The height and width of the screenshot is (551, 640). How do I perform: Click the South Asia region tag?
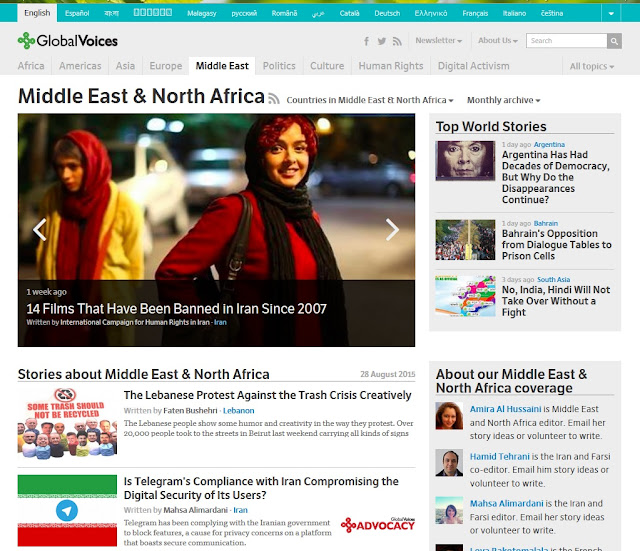click(x=553, y=280)
